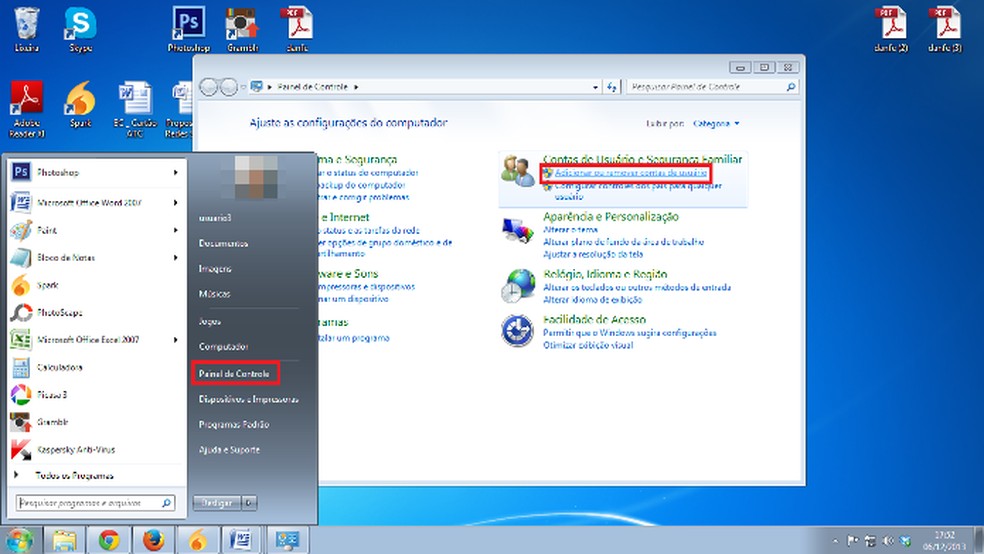Expand Photoshop recent files arrow
Screen dimensions: 984x554
click(176, 172)
